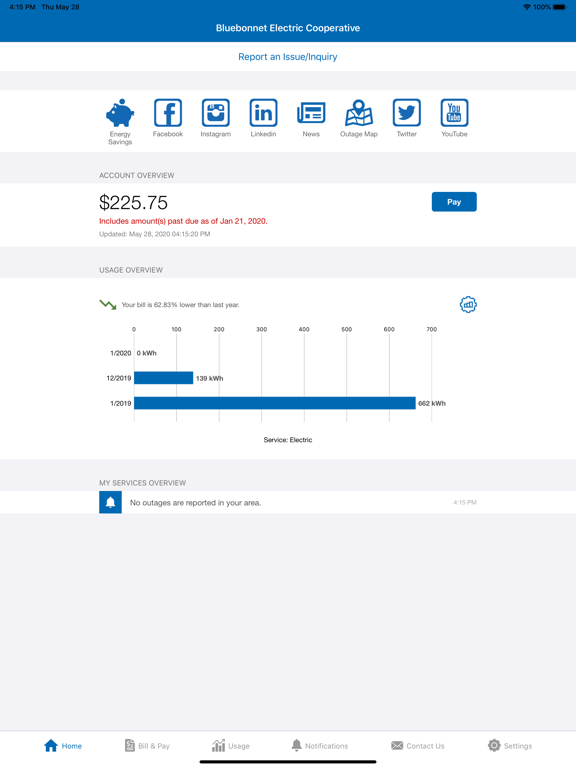Open the Facebook page icon
Image resolution: width=576 pixels, height=768 pixels.
coord(168,113)
